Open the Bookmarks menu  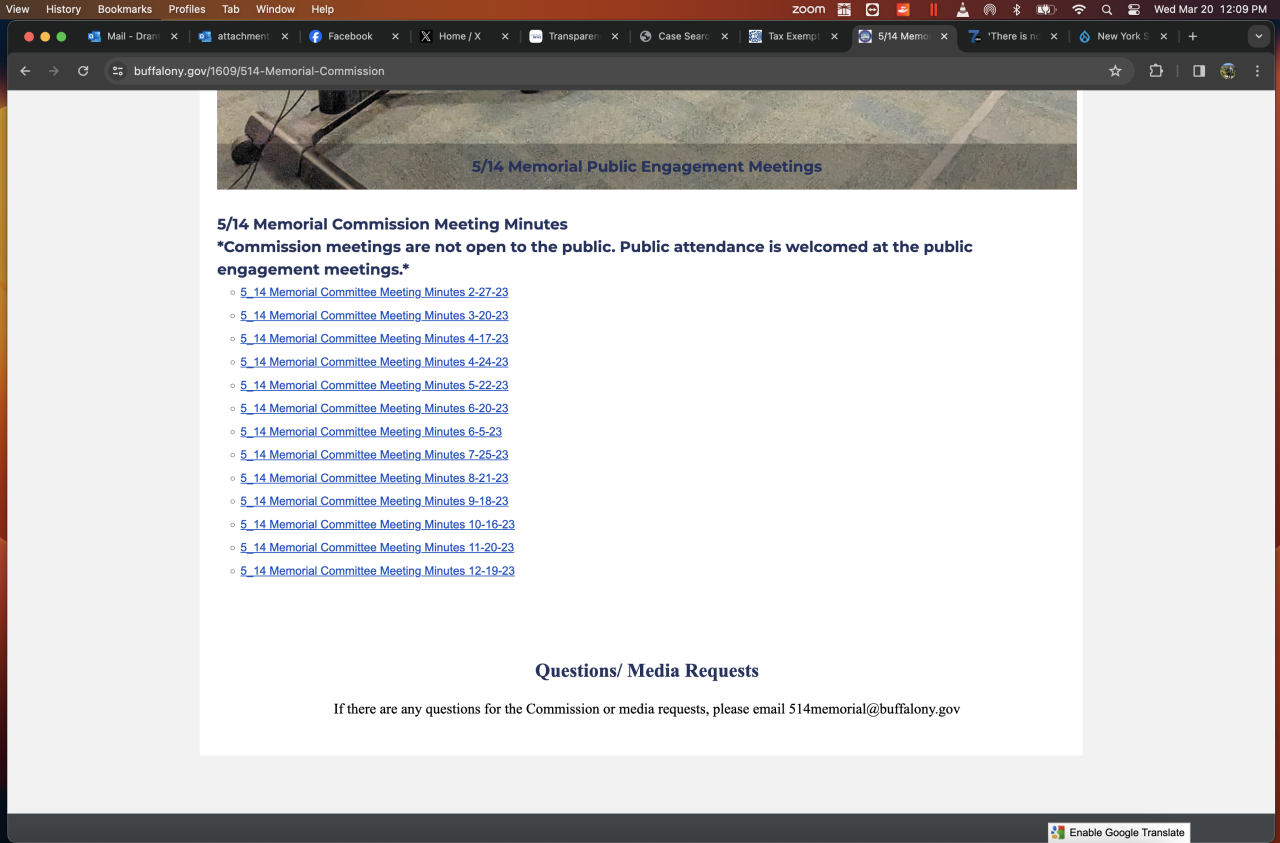[x=124, y=9]
